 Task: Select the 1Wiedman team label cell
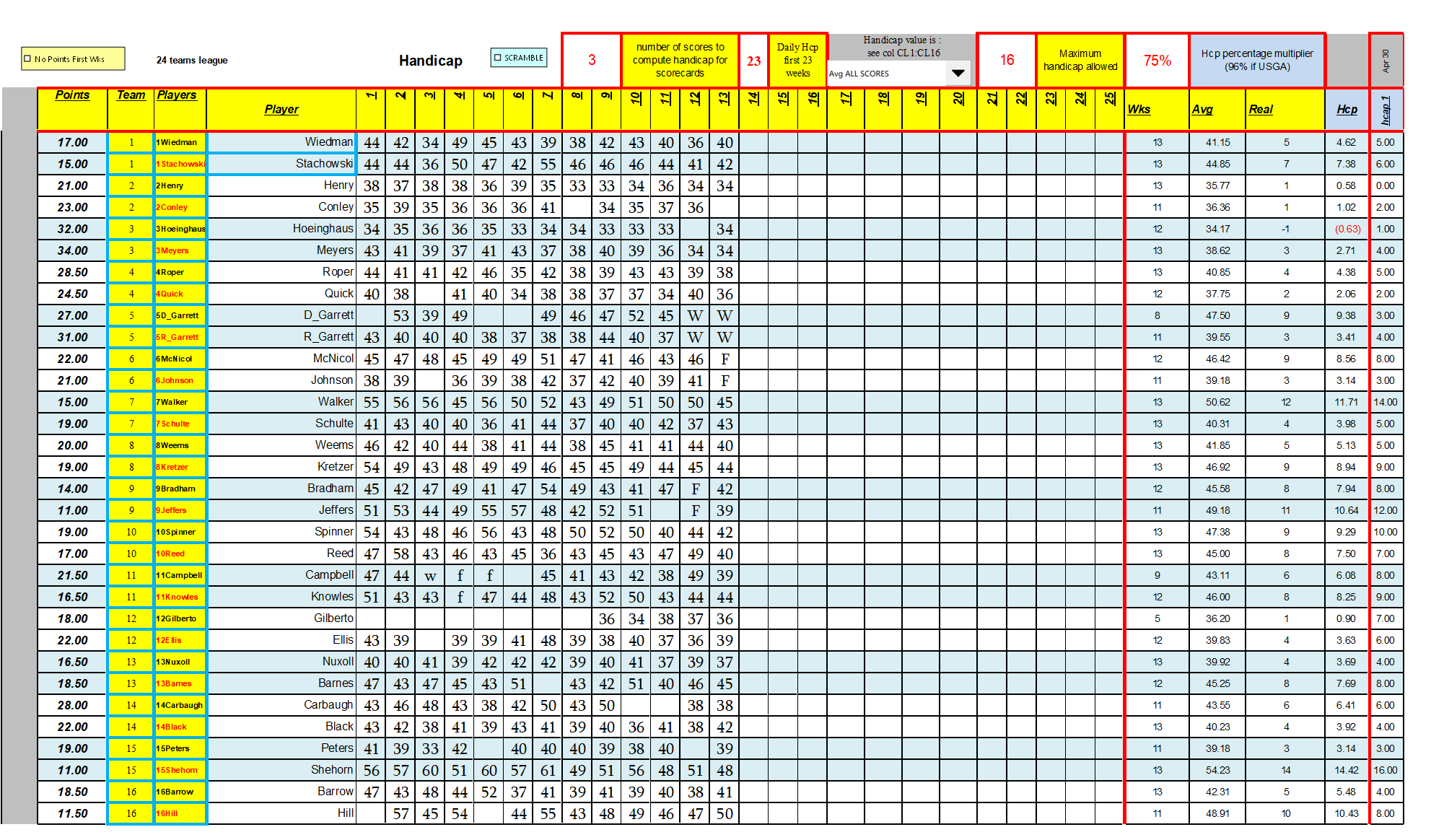pos(180,142)
